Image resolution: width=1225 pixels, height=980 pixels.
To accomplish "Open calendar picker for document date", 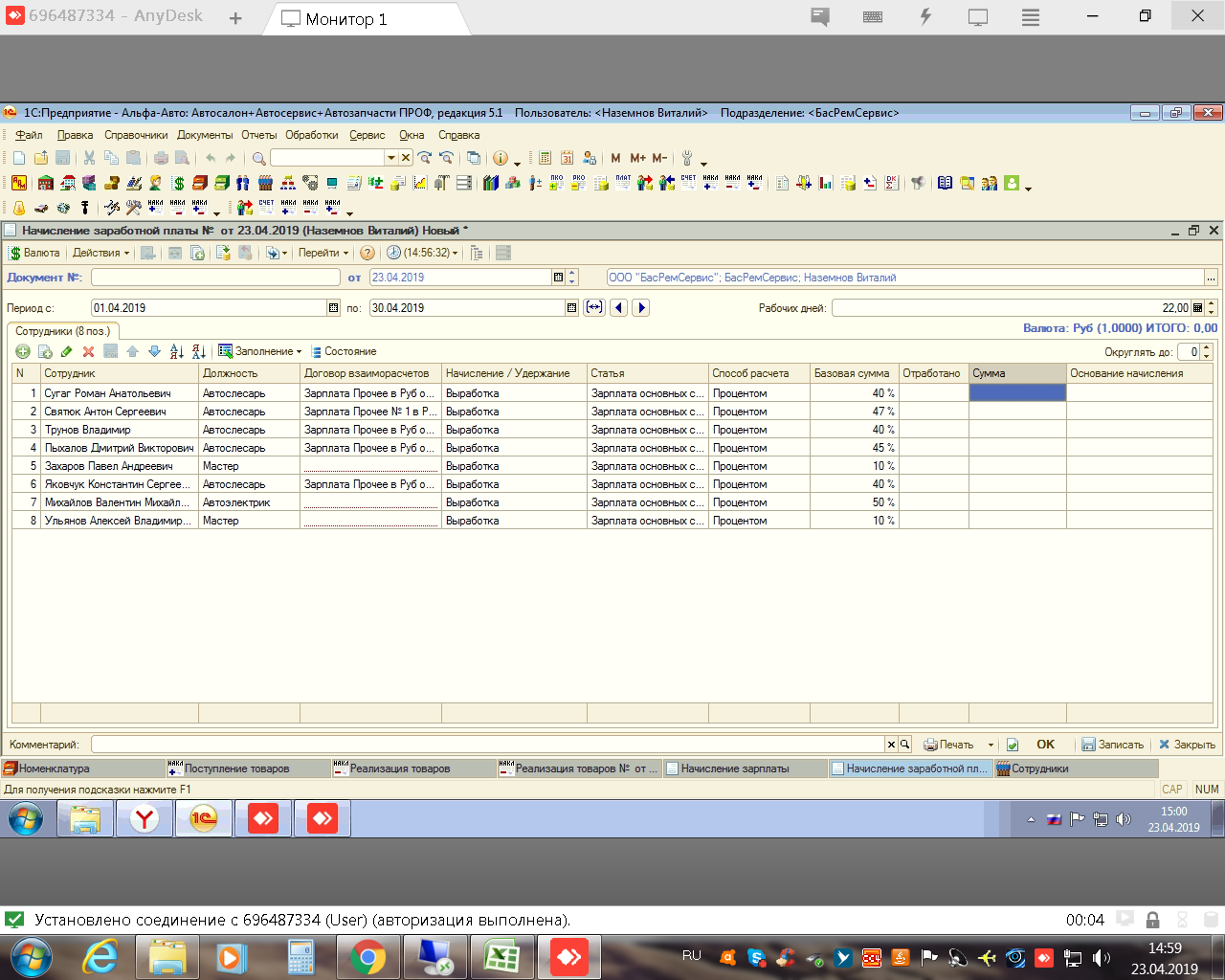I will tap(558, 278).
